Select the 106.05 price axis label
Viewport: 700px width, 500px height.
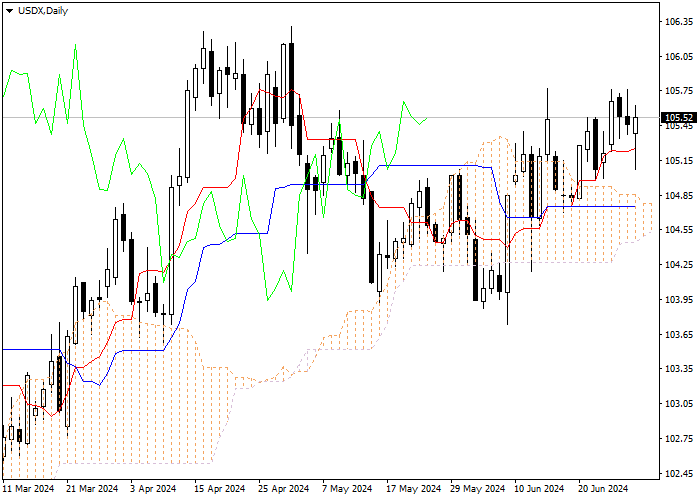tap(679, 56)
